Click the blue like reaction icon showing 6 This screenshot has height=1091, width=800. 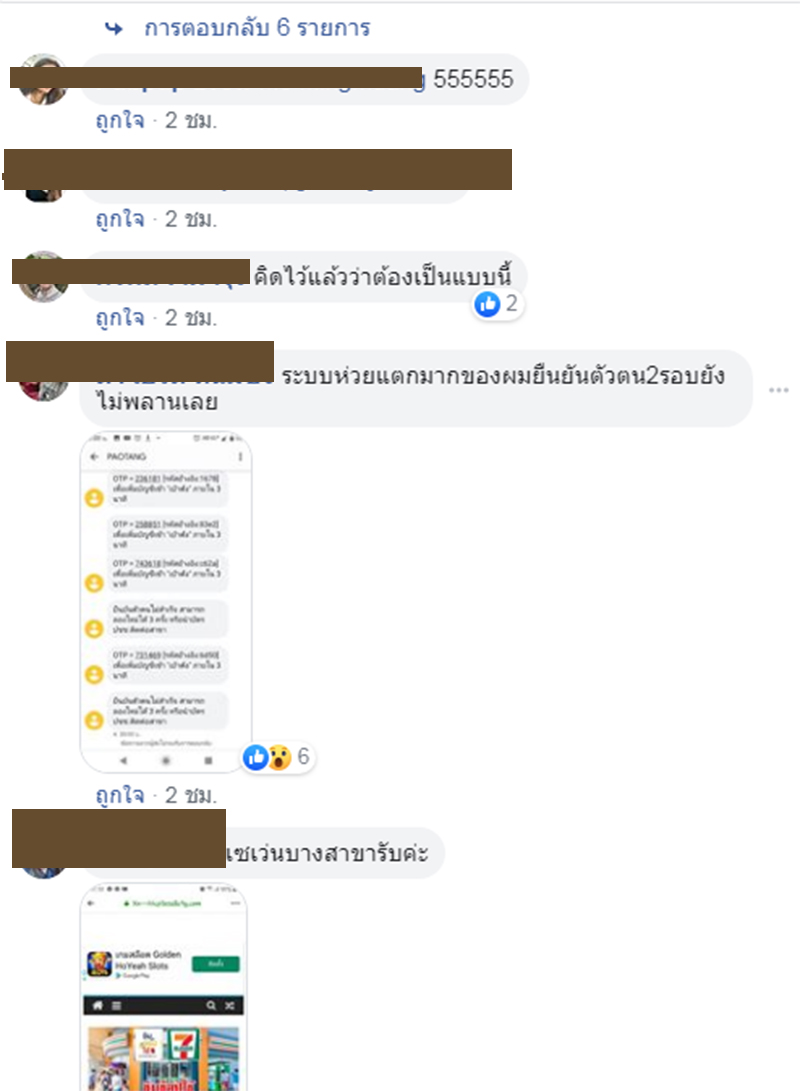(x=256, y=757)
